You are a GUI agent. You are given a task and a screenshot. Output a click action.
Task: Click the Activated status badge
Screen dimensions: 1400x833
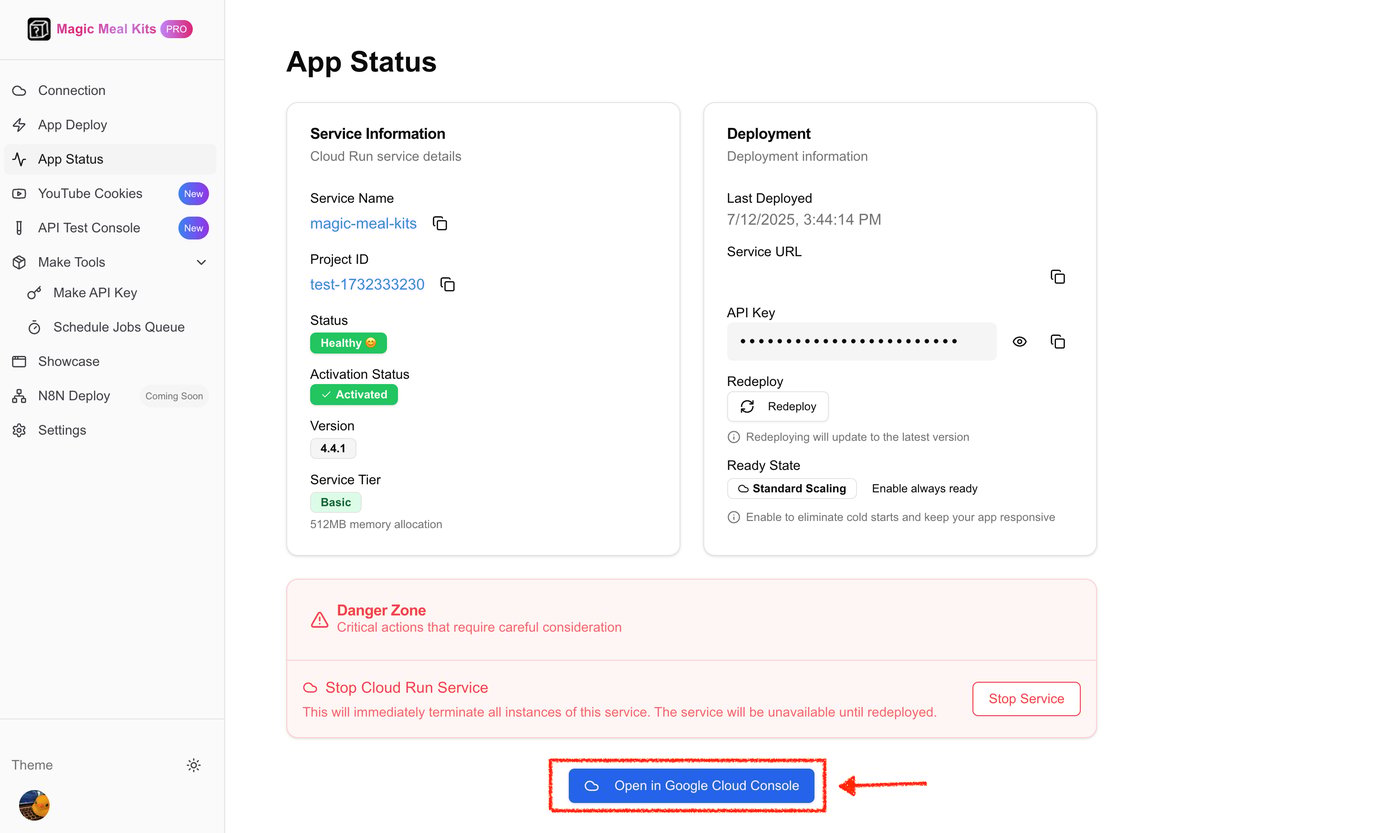pyautogui.click(x=354, y=395)
